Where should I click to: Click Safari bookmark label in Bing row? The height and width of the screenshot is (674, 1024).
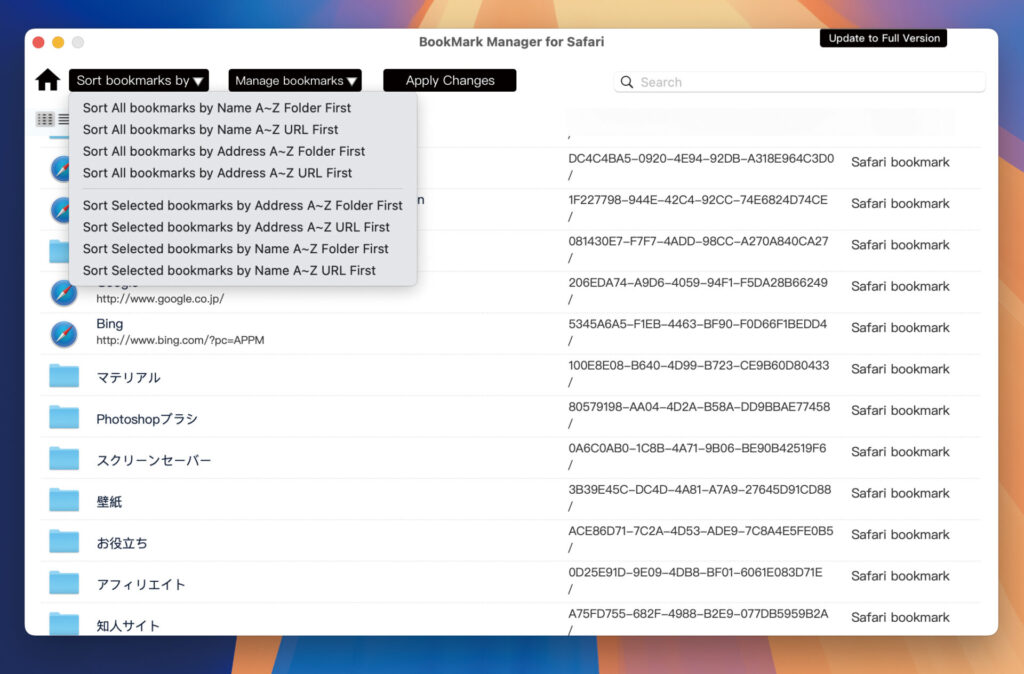pos(900,327)
